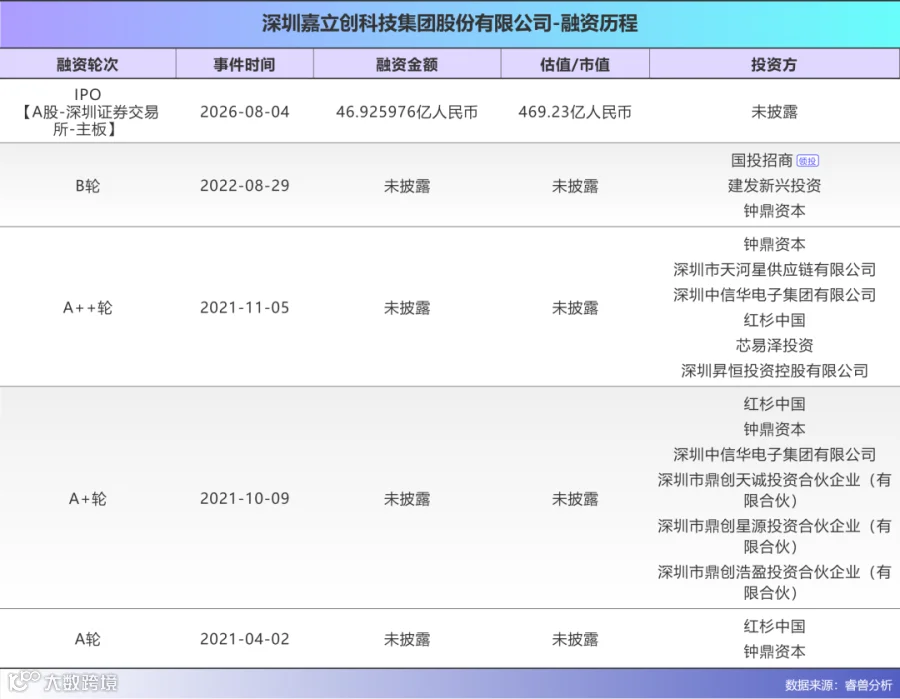
Task: Click 未披露 investor in the IPO row
Action: tap(774, 112)
